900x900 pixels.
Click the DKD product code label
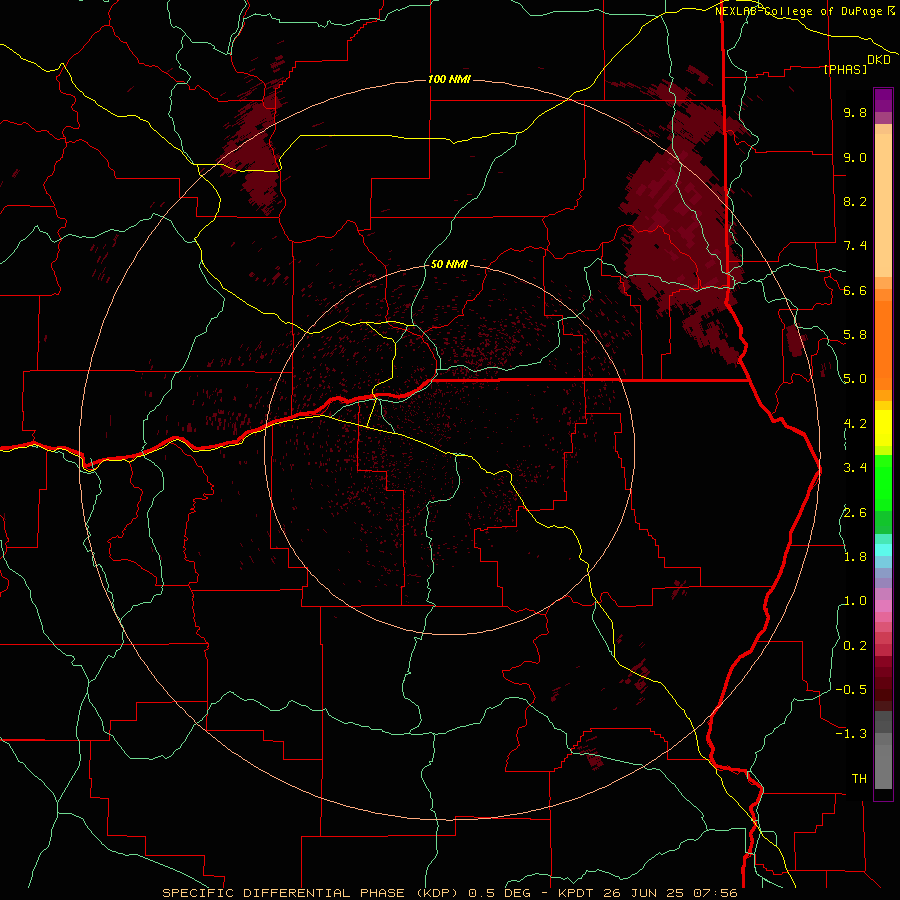click(x=879, y=59)
